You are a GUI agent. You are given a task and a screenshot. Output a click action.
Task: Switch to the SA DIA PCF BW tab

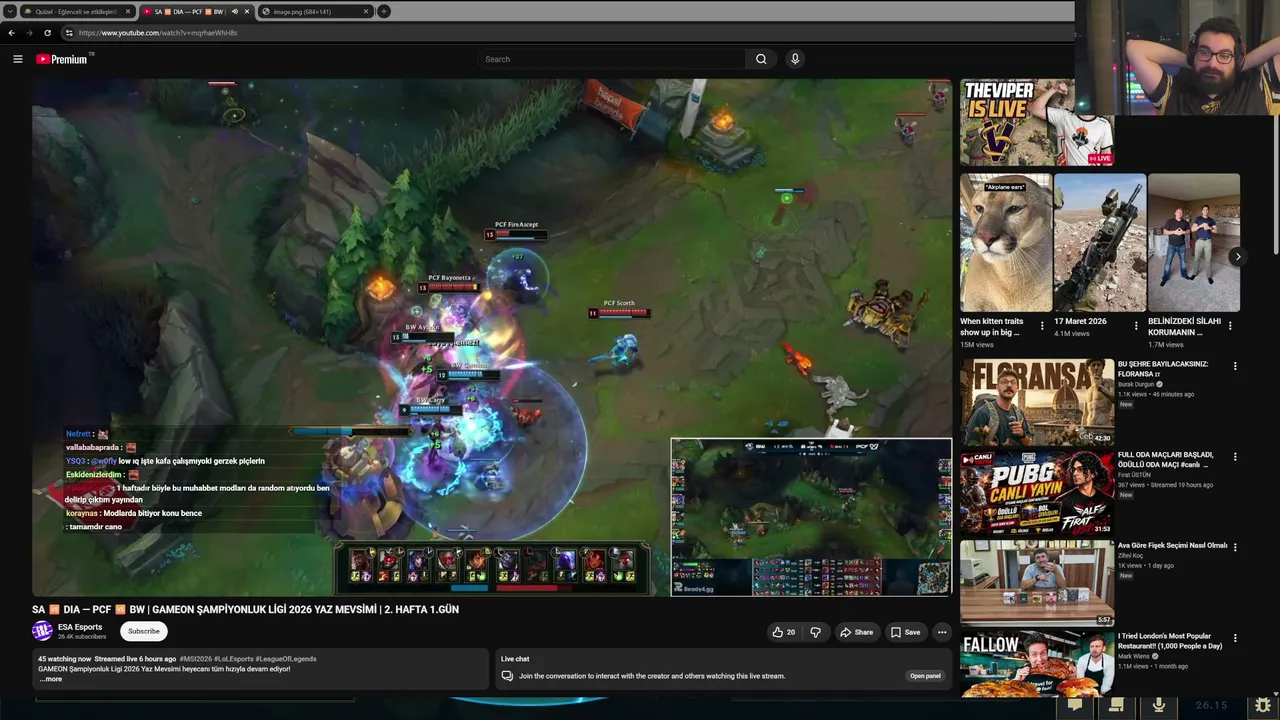tap(195, 12)
